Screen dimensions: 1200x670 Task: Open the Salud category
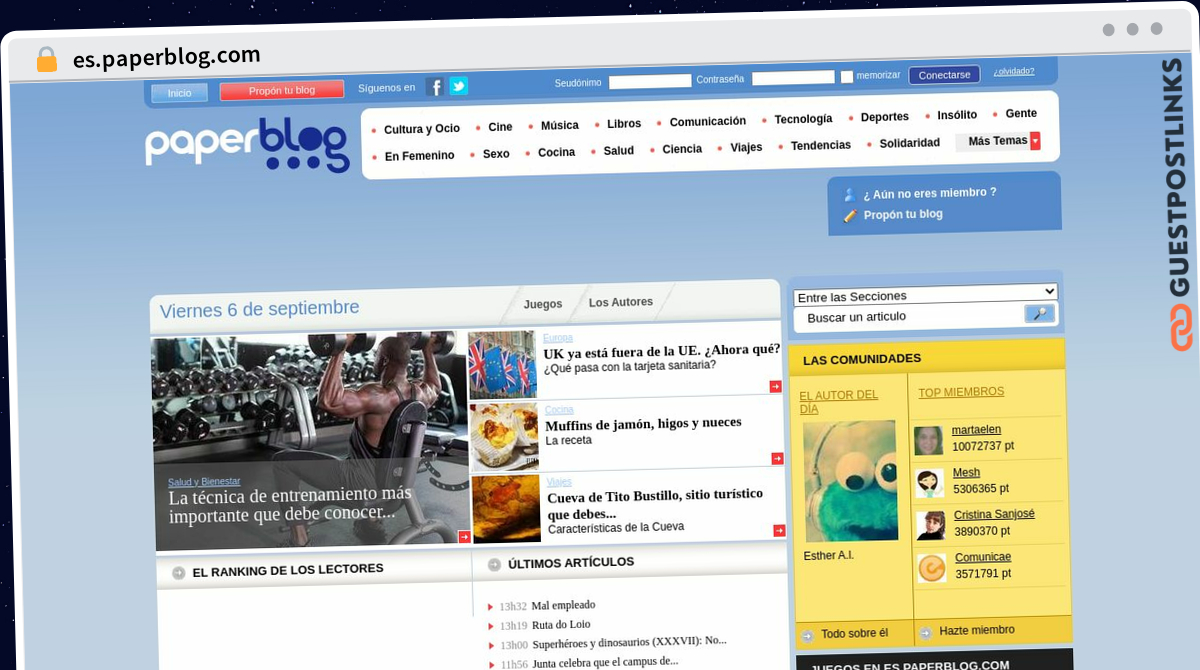point(619,150)
